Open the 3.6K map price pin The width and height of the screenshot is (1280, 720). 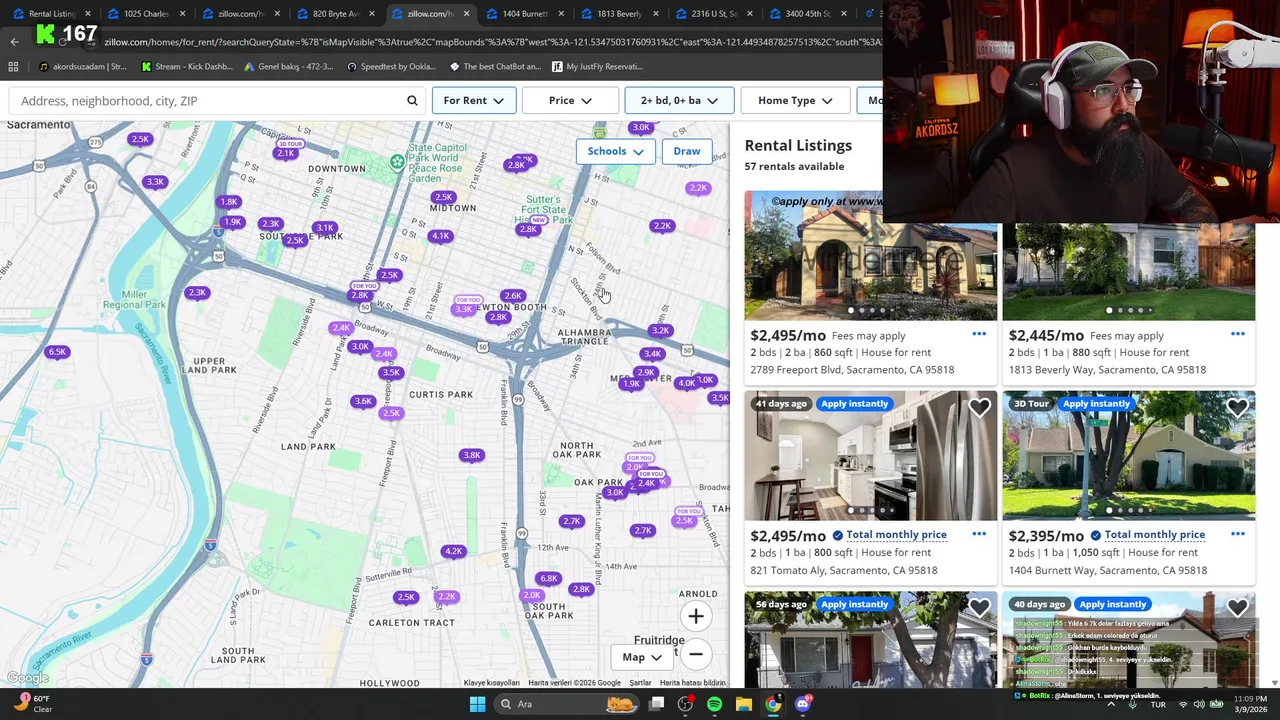pyautogui.click(x=363, y=402)
